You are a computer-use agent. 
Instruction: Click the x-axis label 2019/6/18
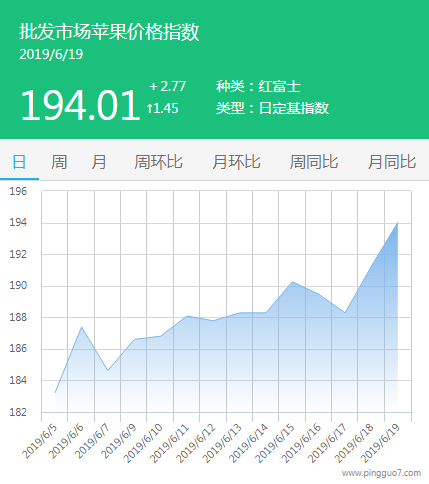(x=354, y=444)
